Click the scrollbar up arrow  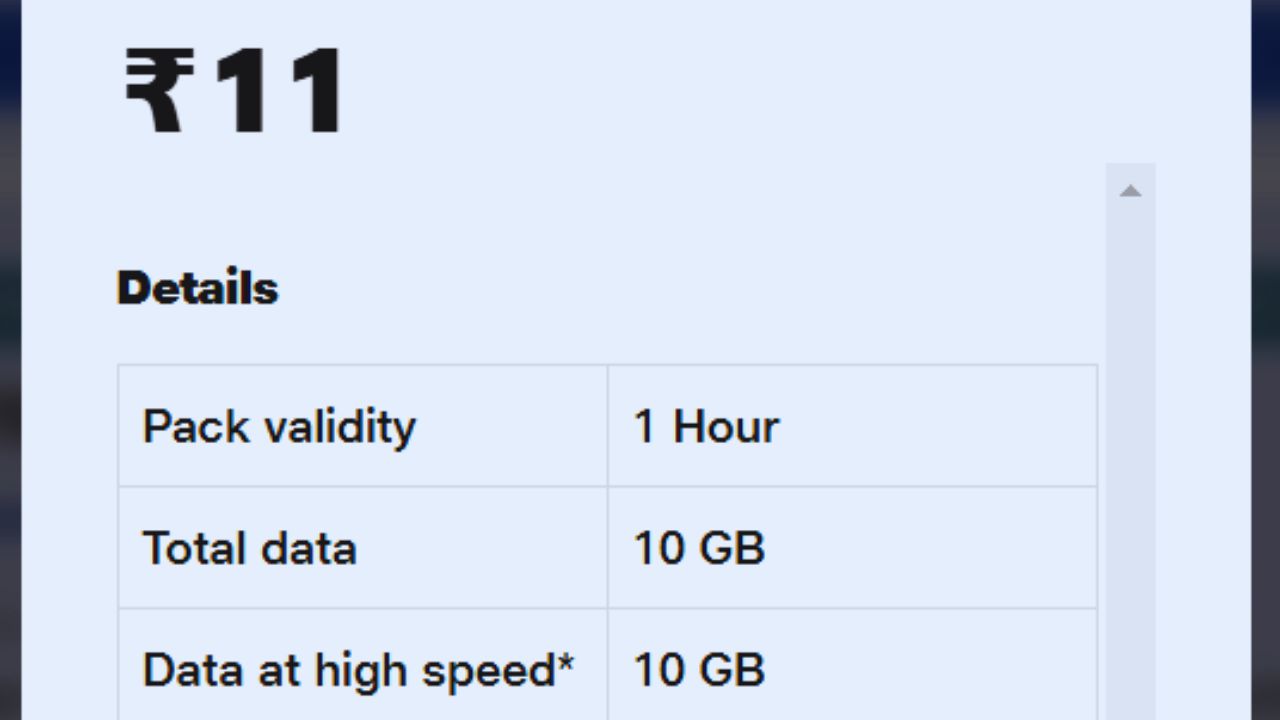point(1130,191)
